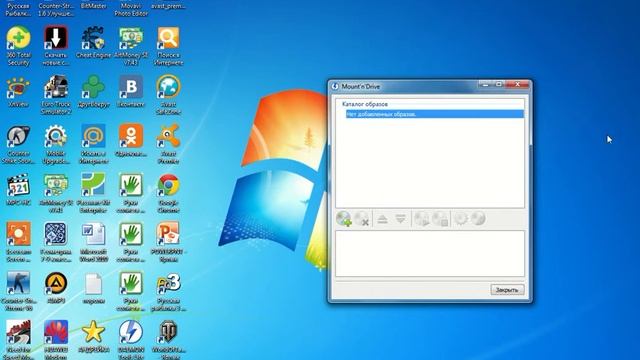
Task: Select the 'Каталог образов' root entry
Action: click(365, 104)
